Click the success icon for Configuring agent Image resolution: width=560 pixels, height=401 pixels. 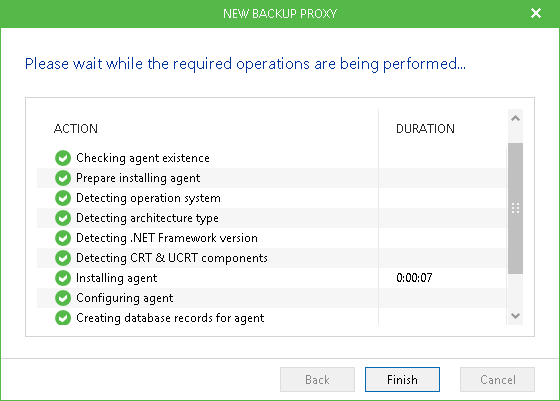coord(63,298)
